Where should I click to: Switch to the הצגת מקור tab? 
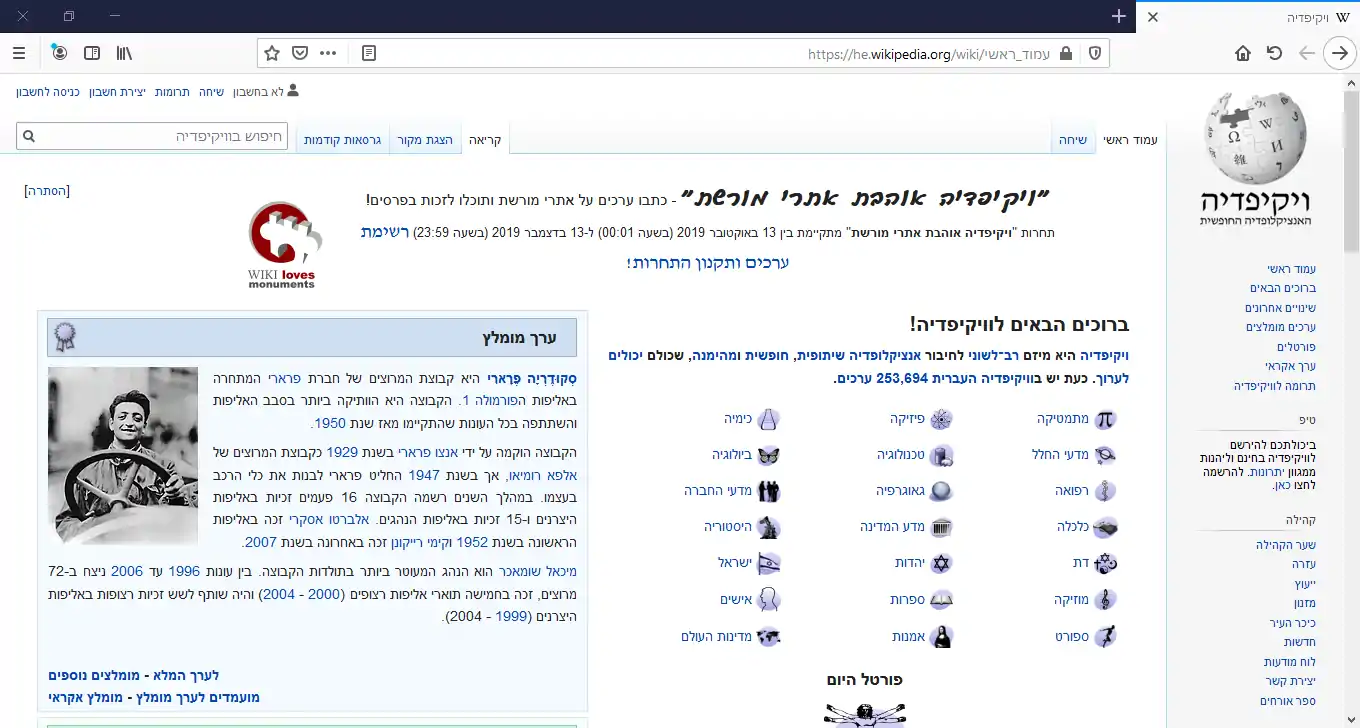pos(425,140)
